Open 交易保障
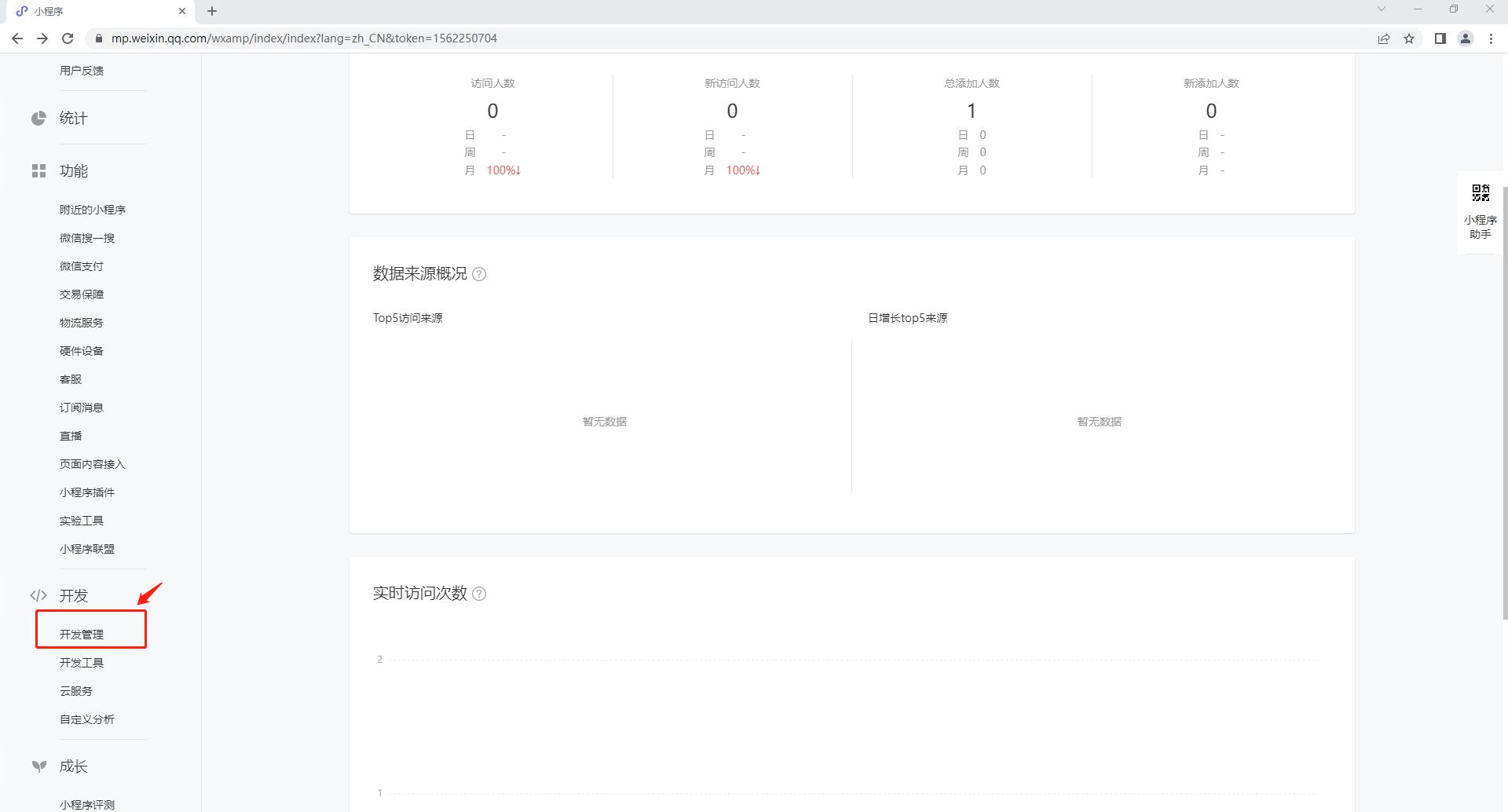 coord(82,294)
